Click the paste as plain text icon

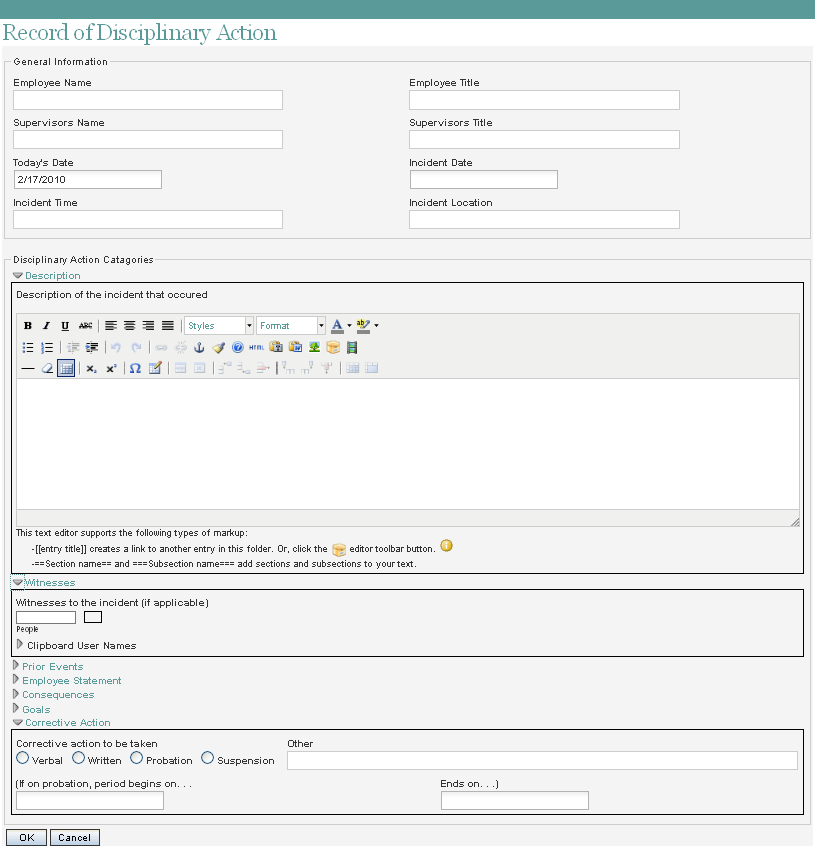click(x=276, y=347)
